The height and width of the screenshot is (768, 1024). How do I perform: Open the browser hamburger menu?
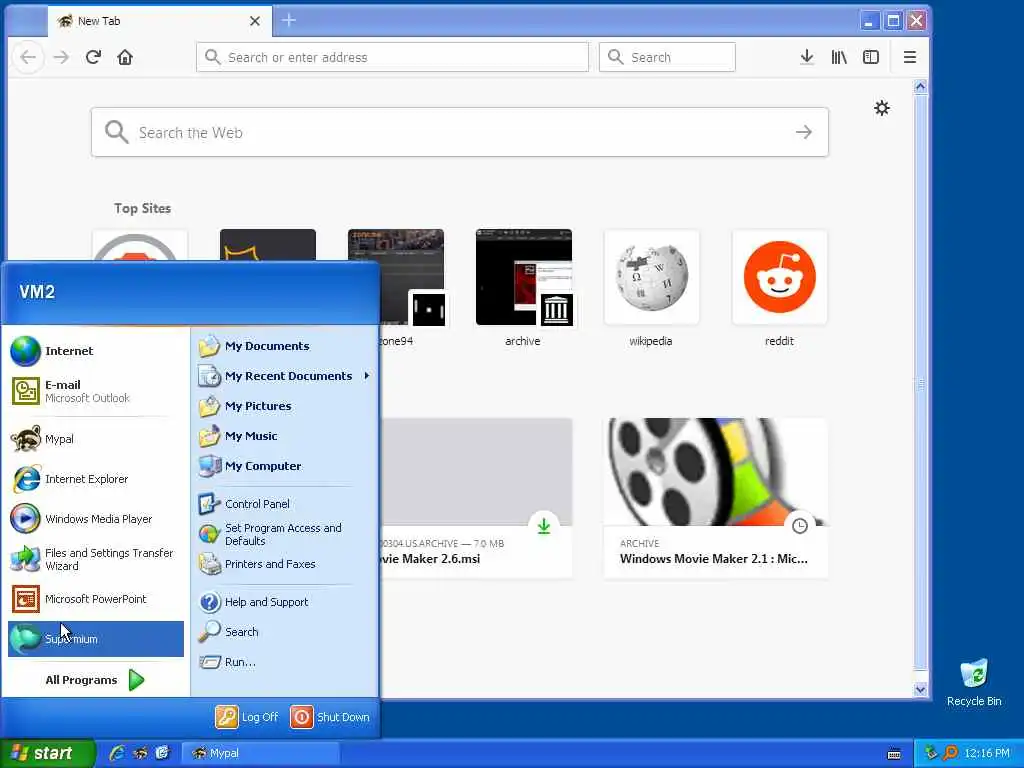click(x=910, y=57)
